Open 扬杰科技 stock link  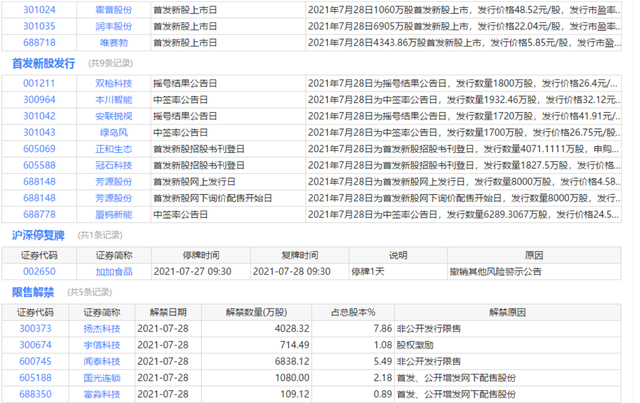102,328
